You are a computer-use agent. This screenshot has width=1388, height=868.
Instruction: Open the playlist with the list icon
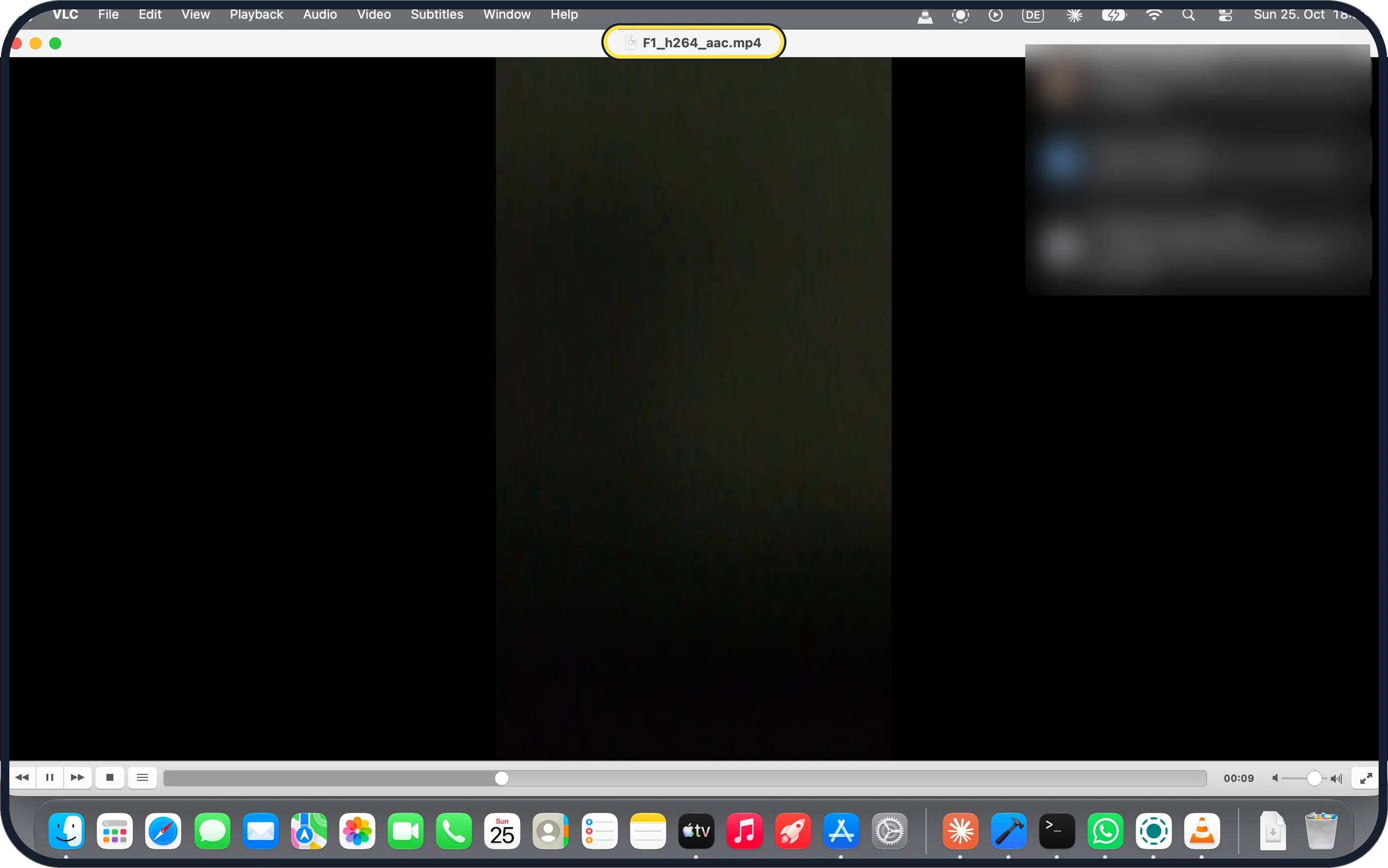pyautogui.click(x=142, y=777)
